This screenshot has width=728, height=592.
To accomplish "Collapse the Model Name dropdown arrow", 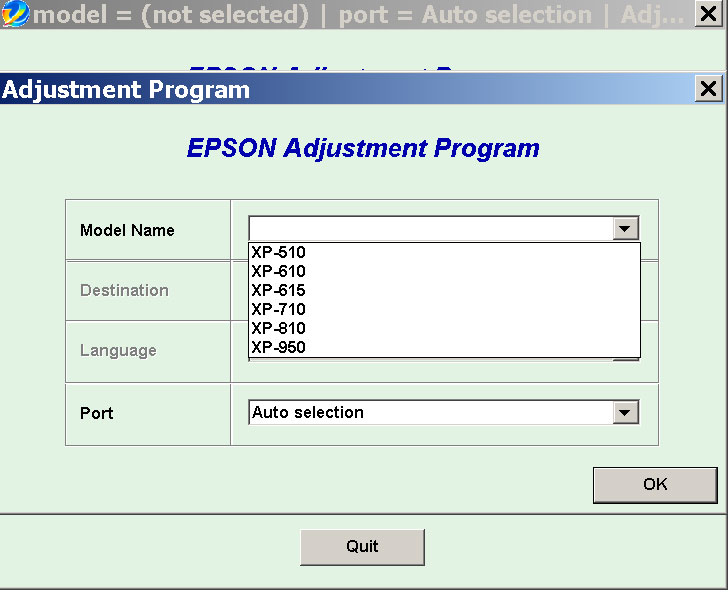I will click(625, 228).
